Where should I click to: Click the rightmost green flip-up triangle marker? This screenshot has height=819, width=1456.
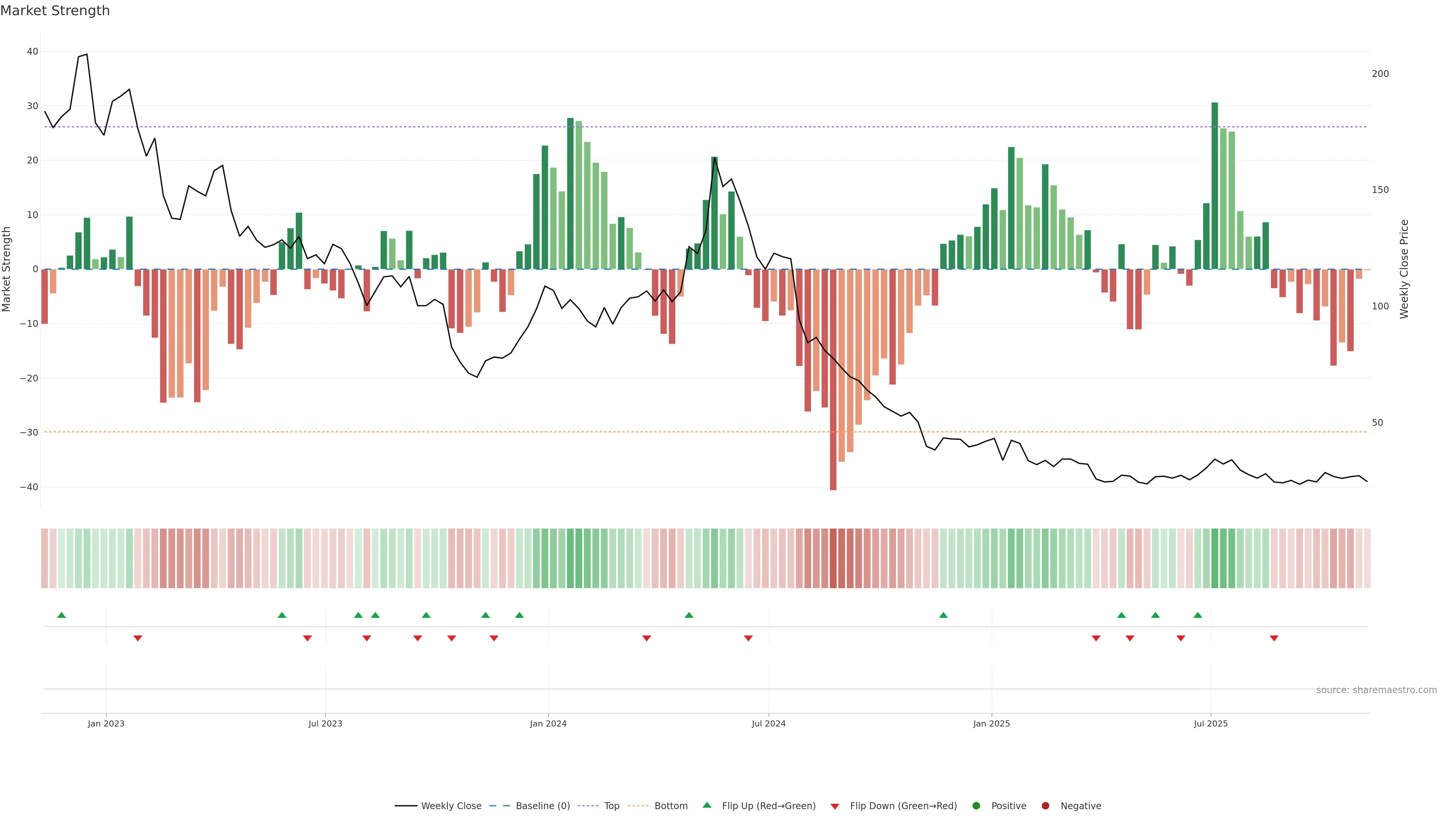tap(1198, 615)
